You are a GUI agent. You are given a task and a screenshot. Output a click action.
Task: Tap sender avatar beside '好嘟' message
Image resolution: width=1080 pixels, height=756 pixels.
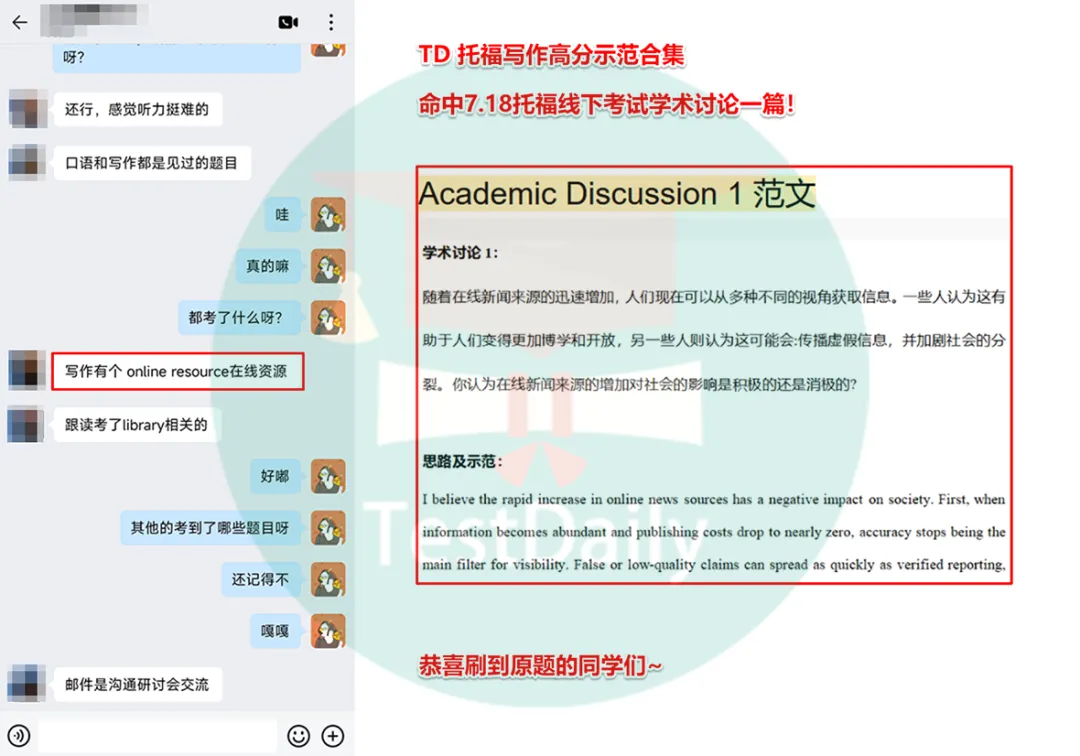(x=328, y=476)
